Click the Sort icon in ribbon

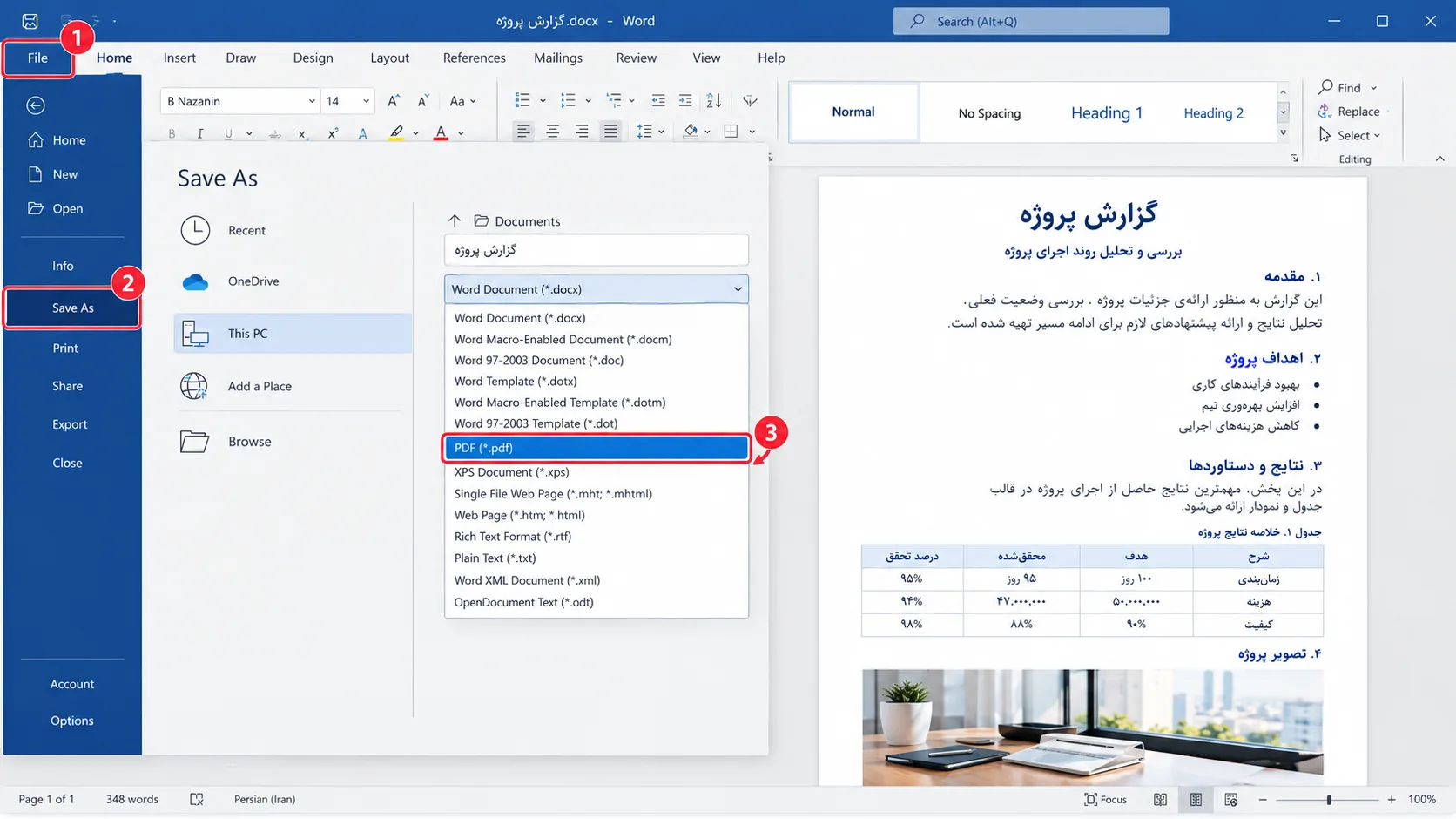tap(714, 101)
